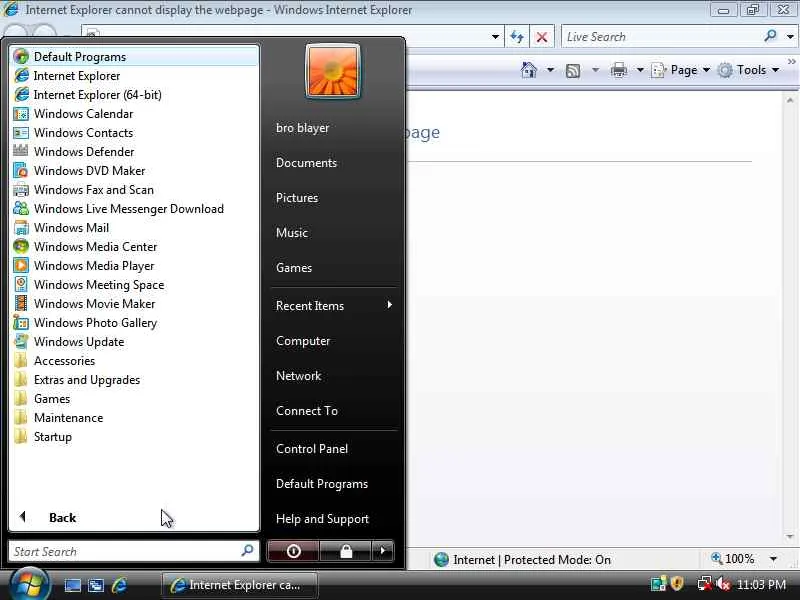Click the Live Search box
The height and width of the screenshot is (600, 800).
coord(661,37)
